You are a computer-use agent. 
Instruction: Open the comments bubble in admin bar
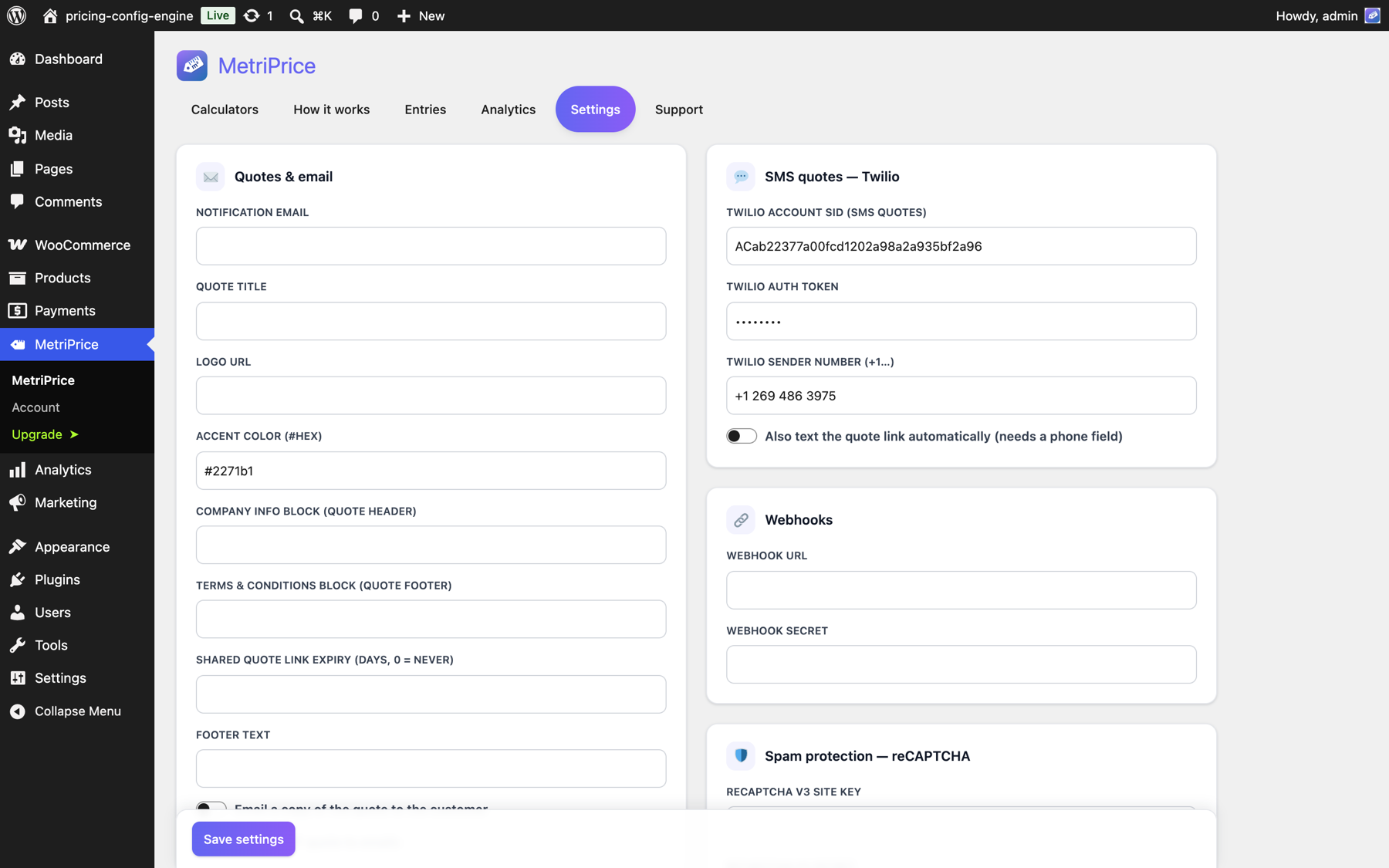(355, 15)
